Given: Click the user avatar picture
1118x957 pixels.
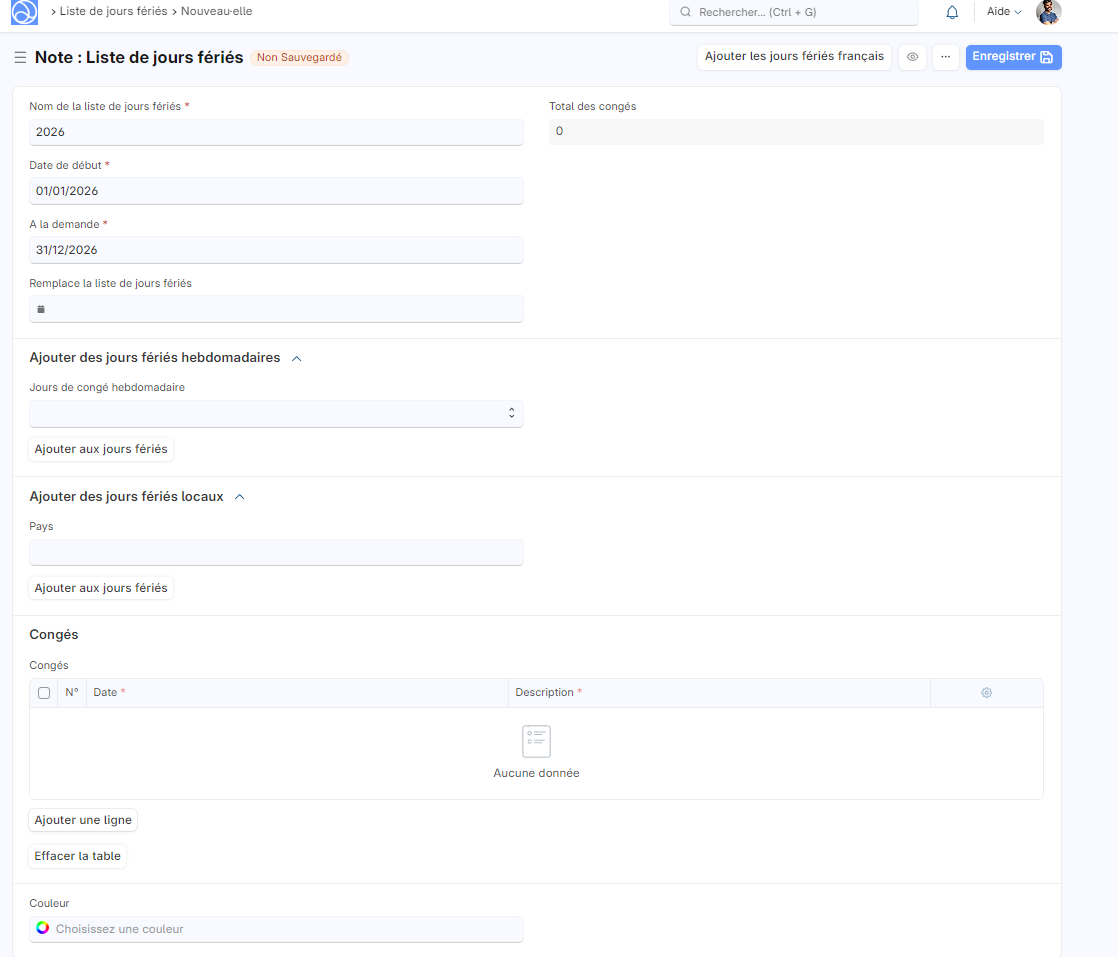Looking at the screenshot, I should (x=1048, y=12).
